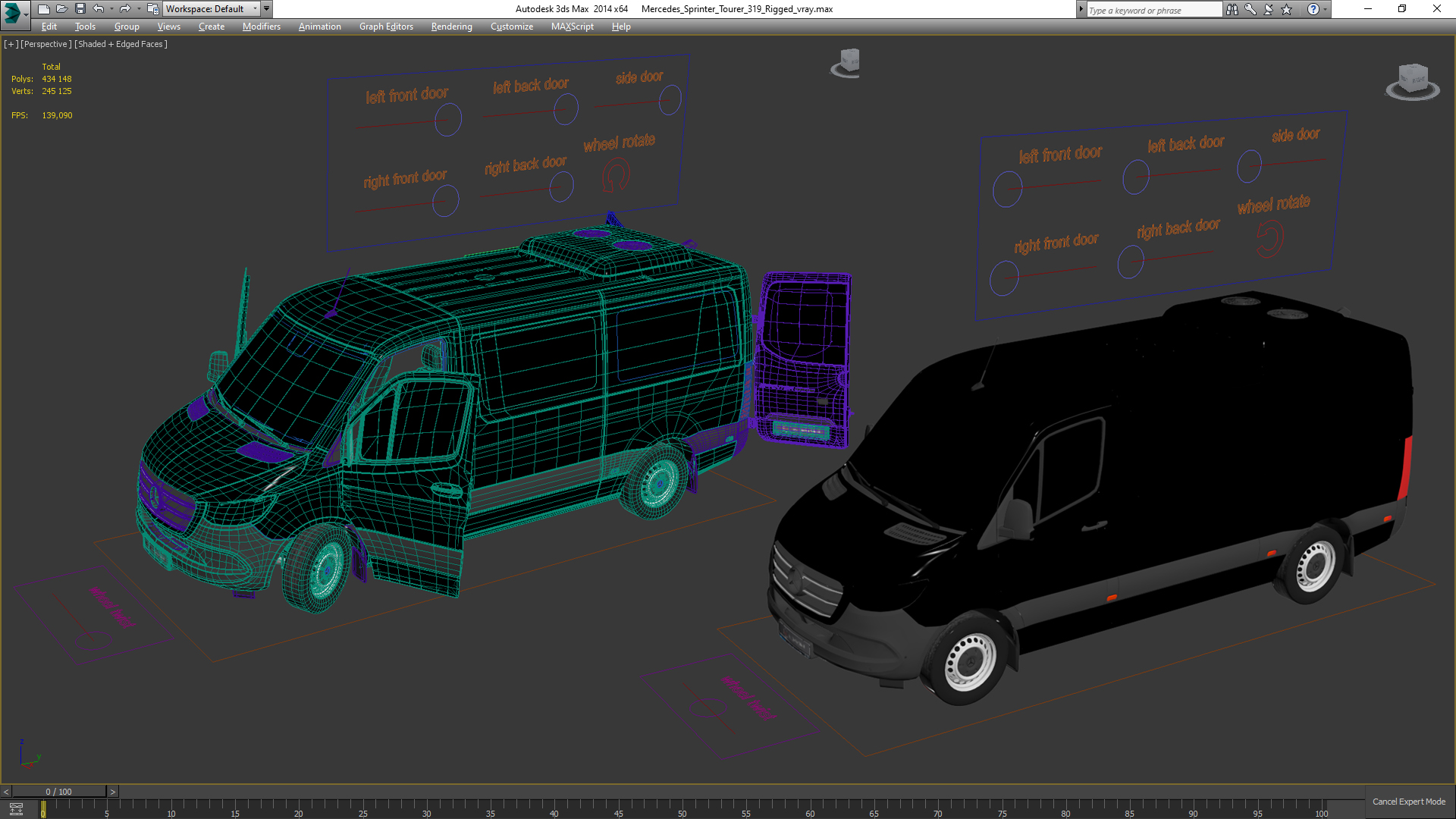Click the previous frame arrow on time slider
Image resolution: width=1456 pixels, height=819 pixels.
6,792
